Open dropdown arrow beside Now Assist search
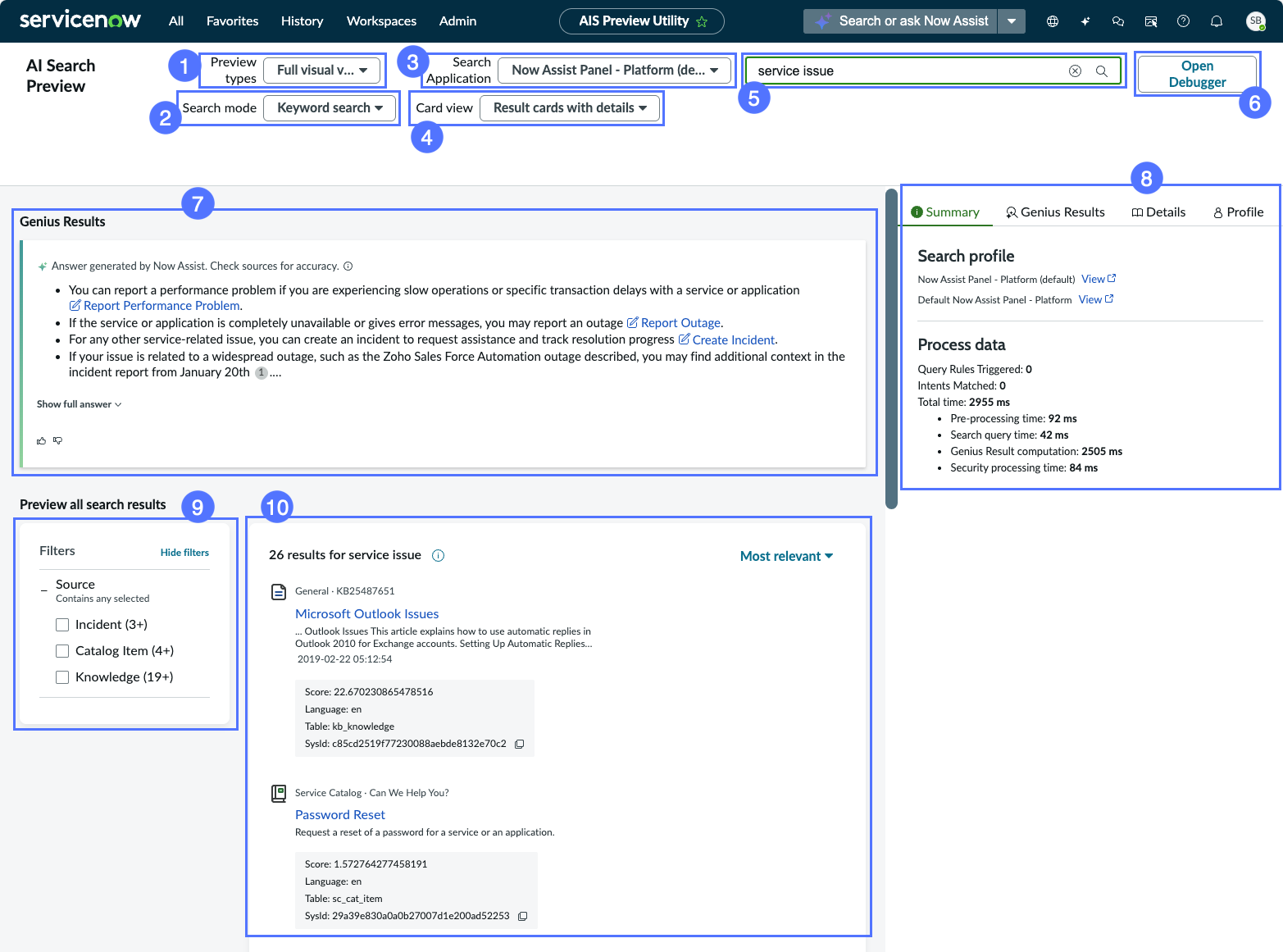The width and height of the screenshot is (1283, 952). tap(1012, 21)
